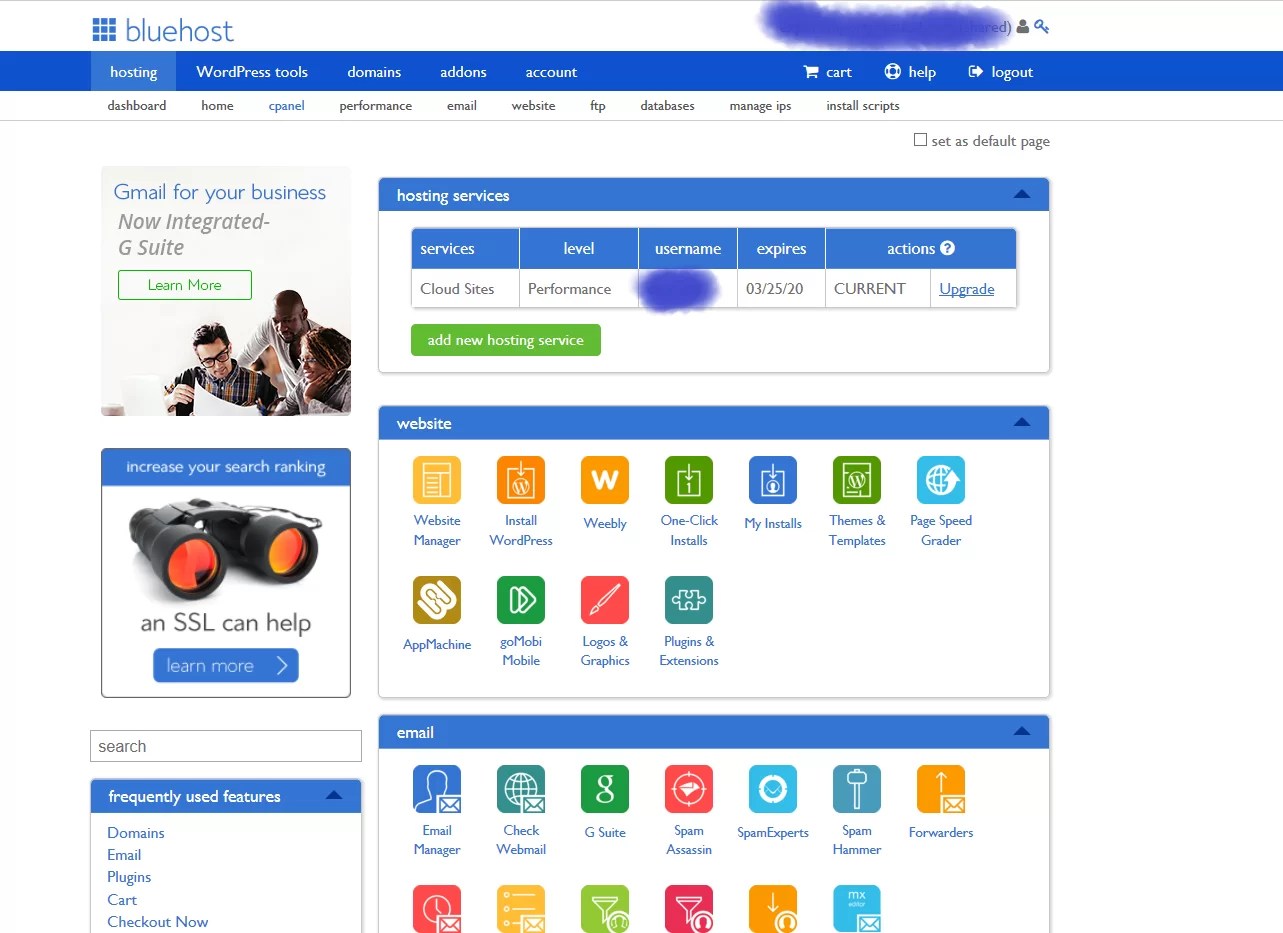Open the Email Manager
The width and height of the screenshot is (1283, 933).
tap(437, 789)
